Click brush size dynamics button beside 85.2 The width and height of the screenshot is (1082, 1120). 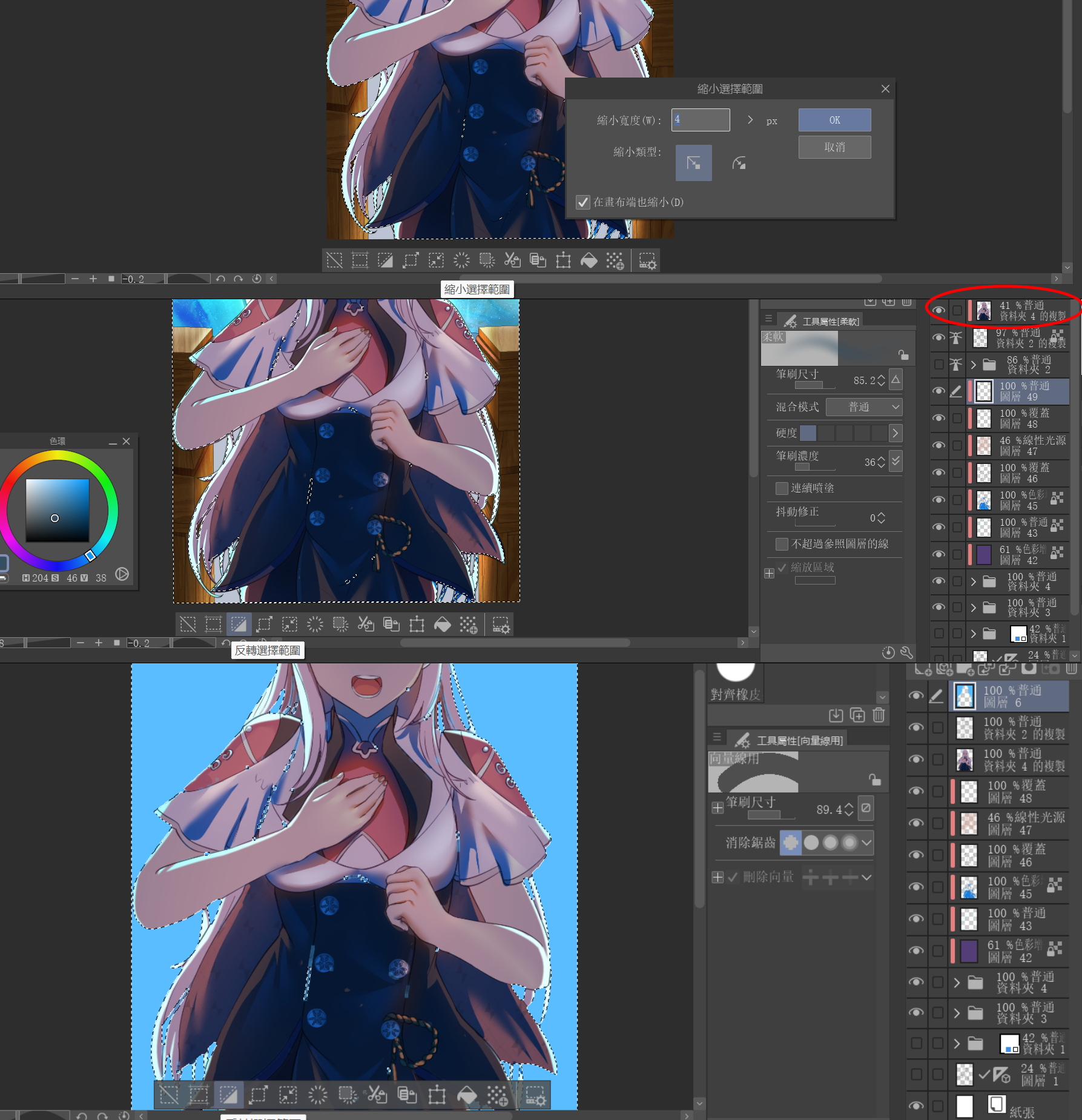pos(896,379)
